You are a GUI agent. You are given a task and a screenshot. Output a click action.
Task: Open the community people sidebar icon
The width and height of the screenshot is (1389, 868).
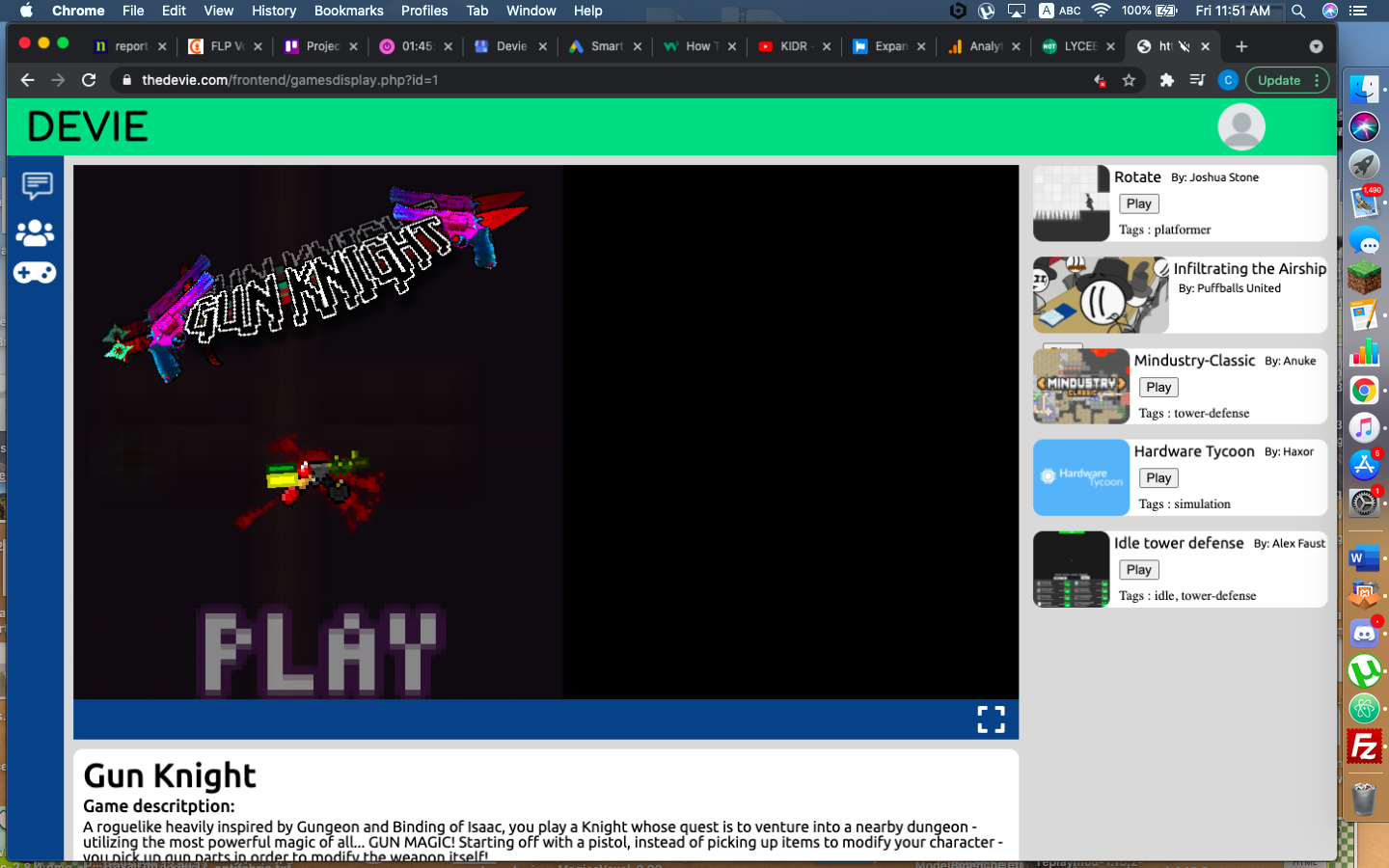[x=35, y=232]
